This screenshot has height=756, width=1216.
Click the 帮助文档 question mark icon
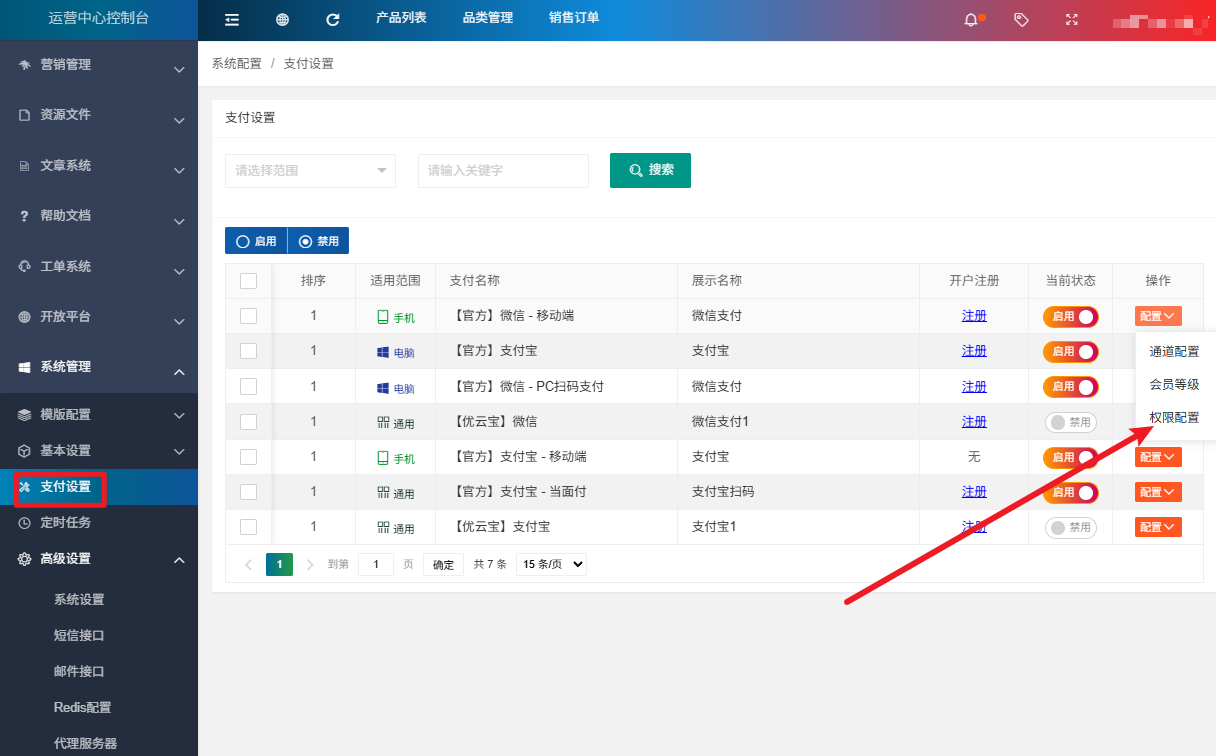pos(24,216)
